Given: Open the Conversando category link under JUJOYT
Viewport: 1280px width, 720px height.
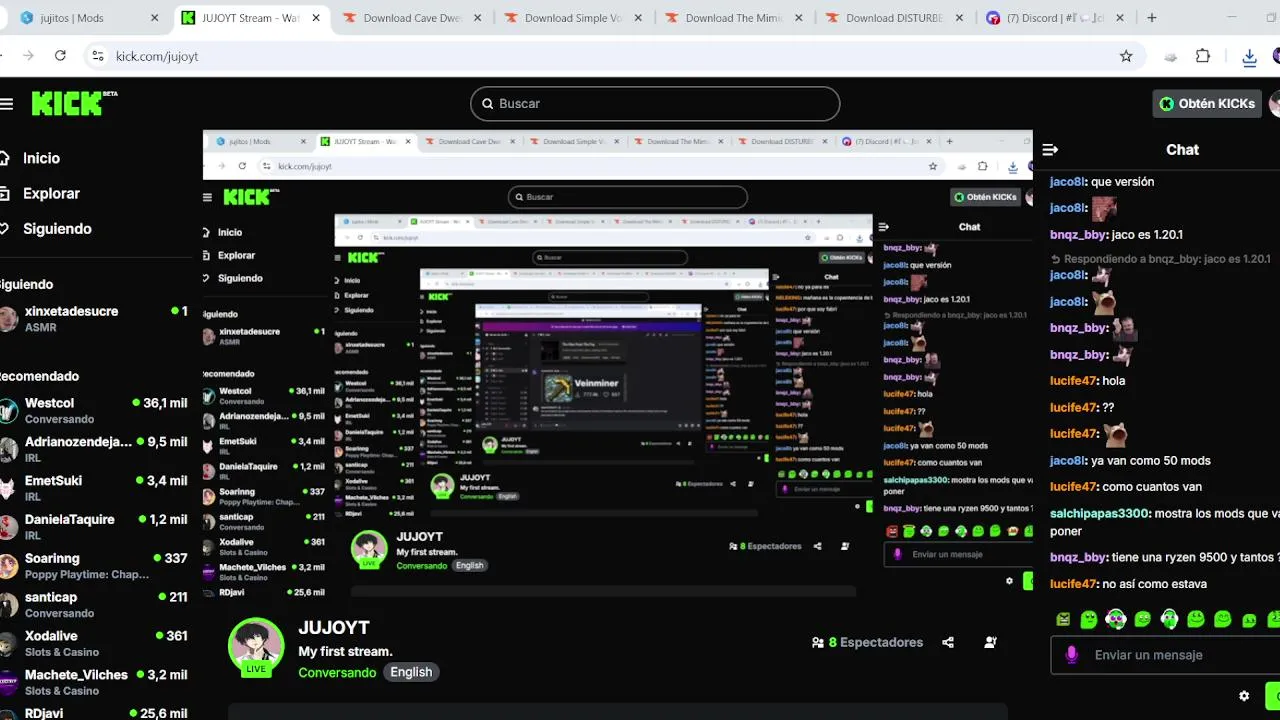Looking at the screenshot, I should pos(337,672).
